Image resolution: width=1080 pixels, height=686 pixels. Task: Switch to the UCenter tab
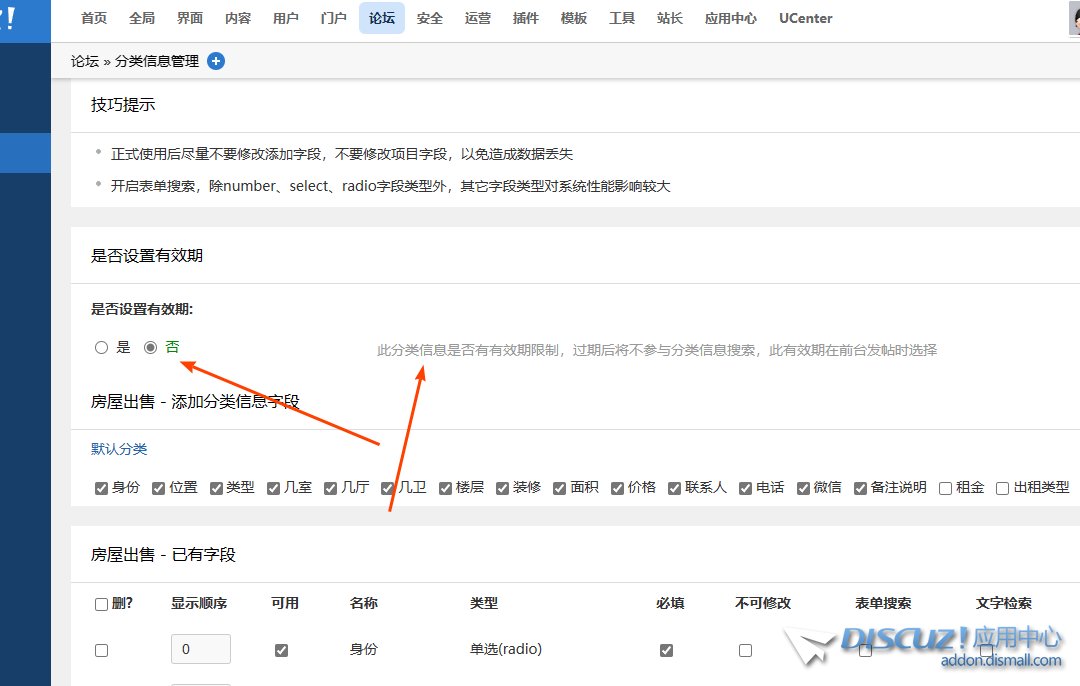[x=805, y=18]
